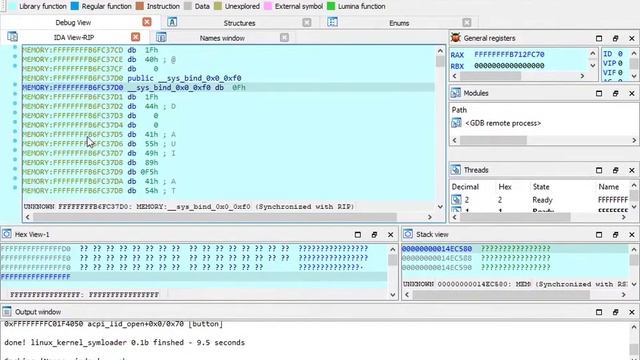The image size is (640, 360).
Task: Toggle the VIP flag value
Action: click(x=620, y=63)
